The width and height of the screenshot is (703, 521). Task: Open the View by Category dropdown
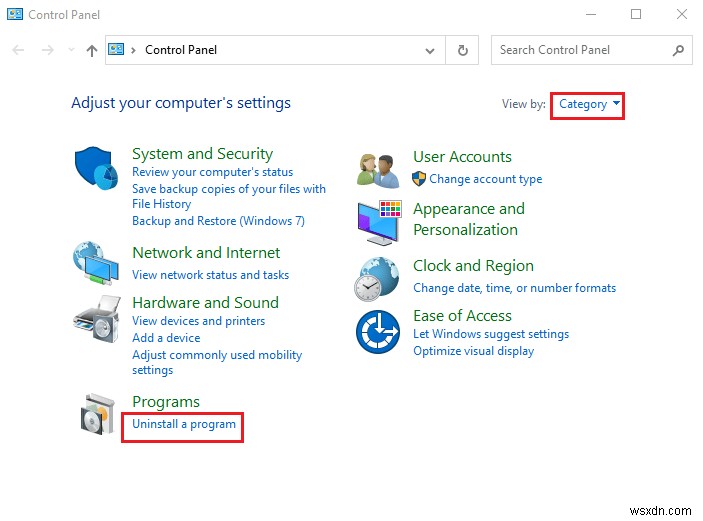click(589, 104)
